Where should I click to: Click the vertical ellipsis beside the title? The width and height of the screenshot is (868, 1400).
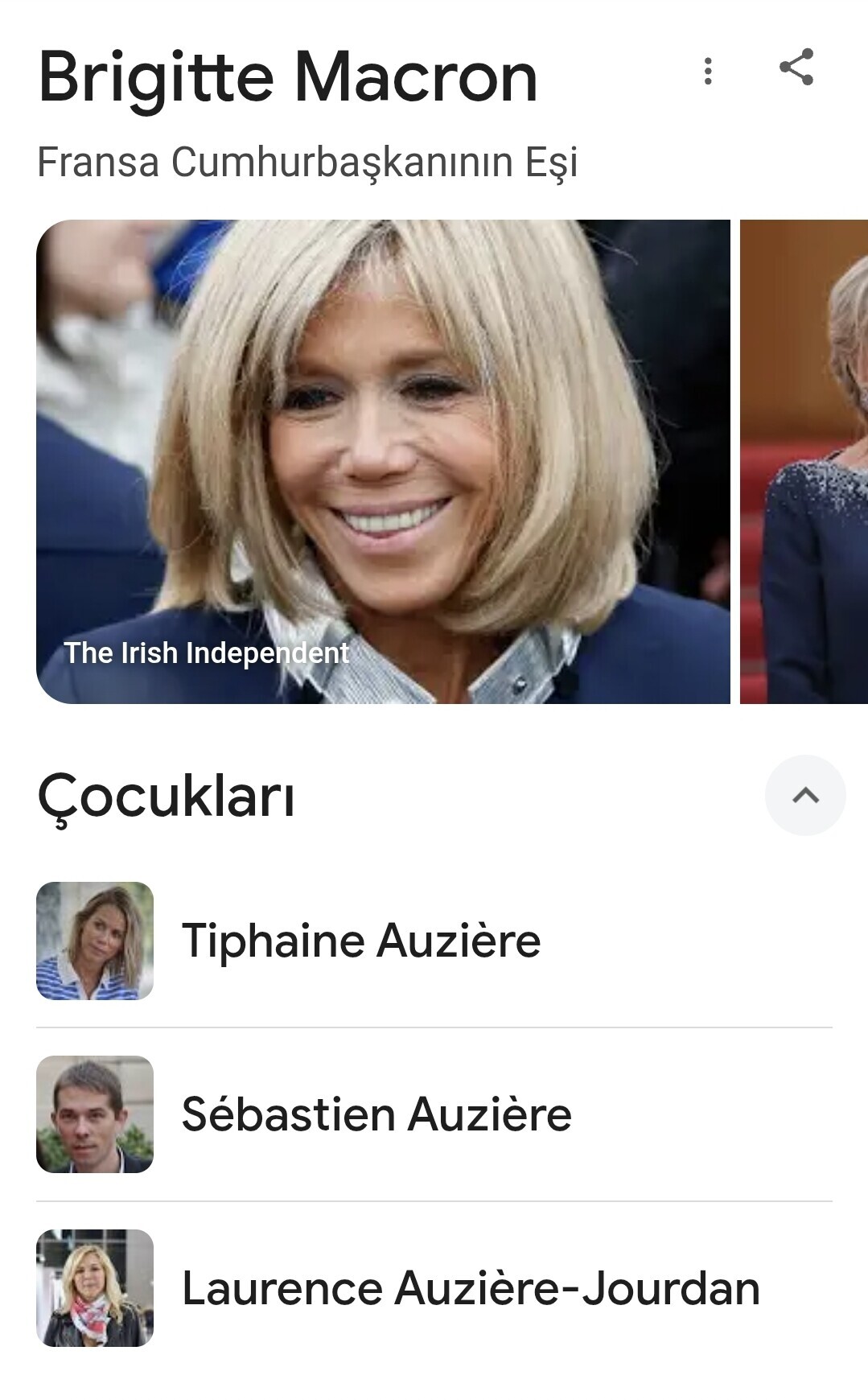pos(708,71)
